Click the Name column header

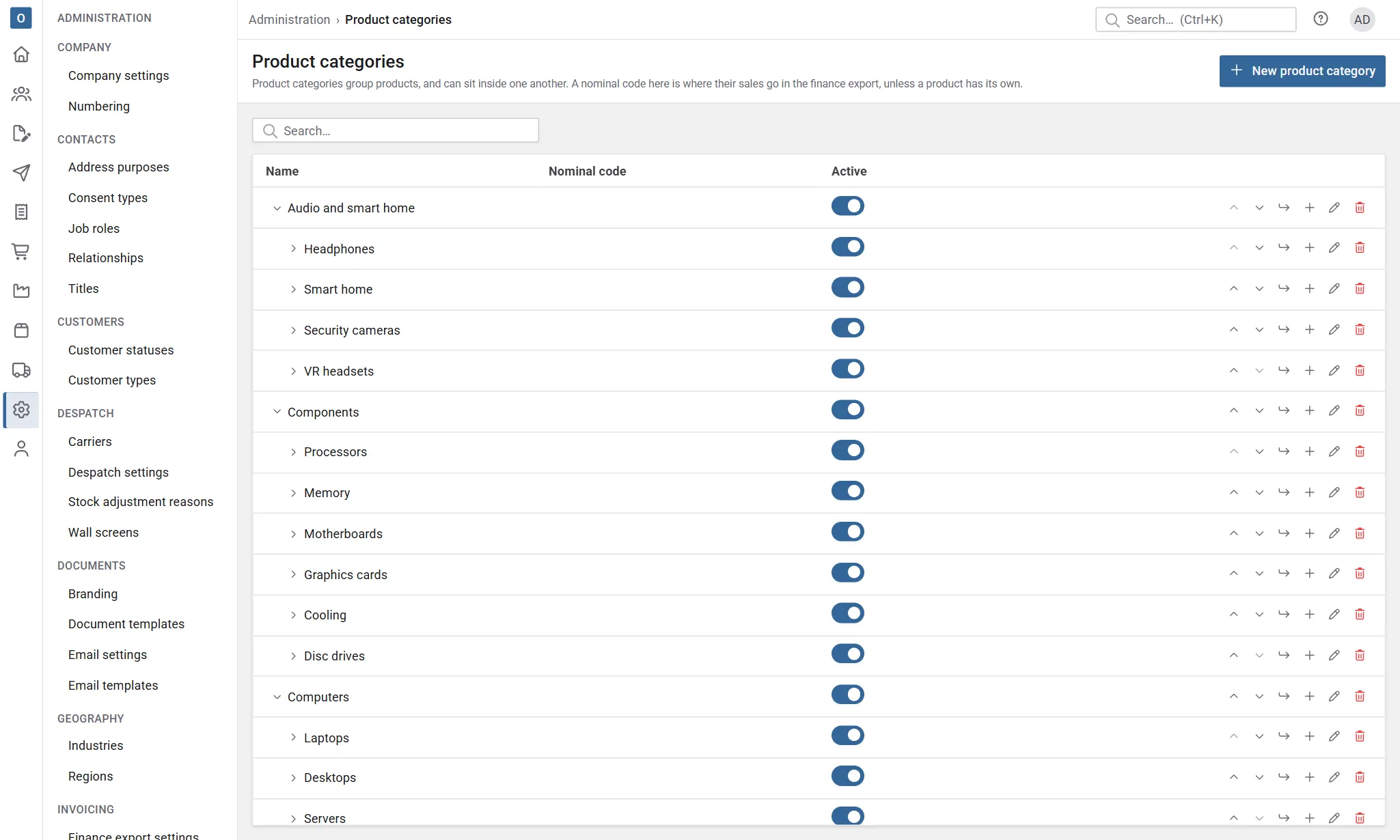click(x=282, y=171)
